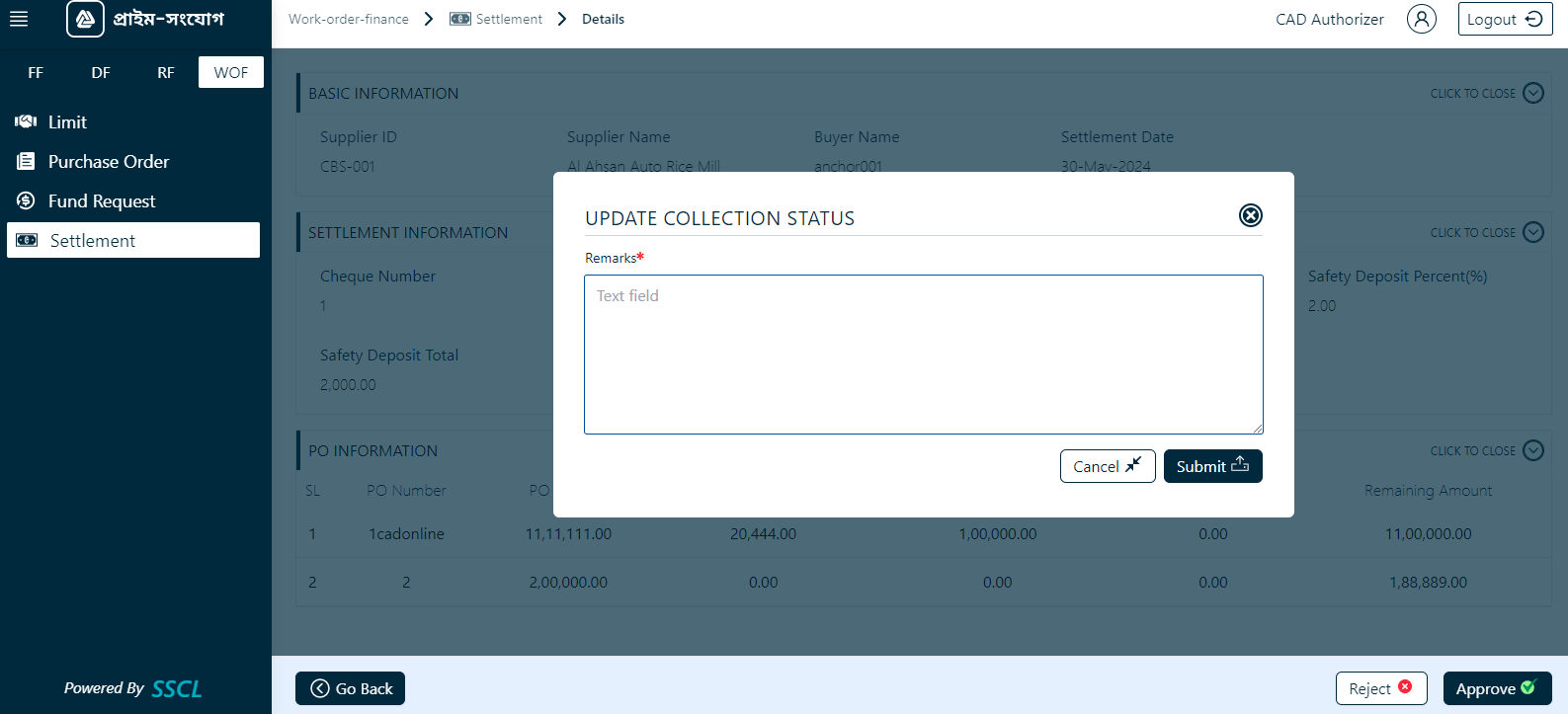This screenshot has width=1568, height=714.
Task: Open the Limit menu item
Action: pos(133,121)
